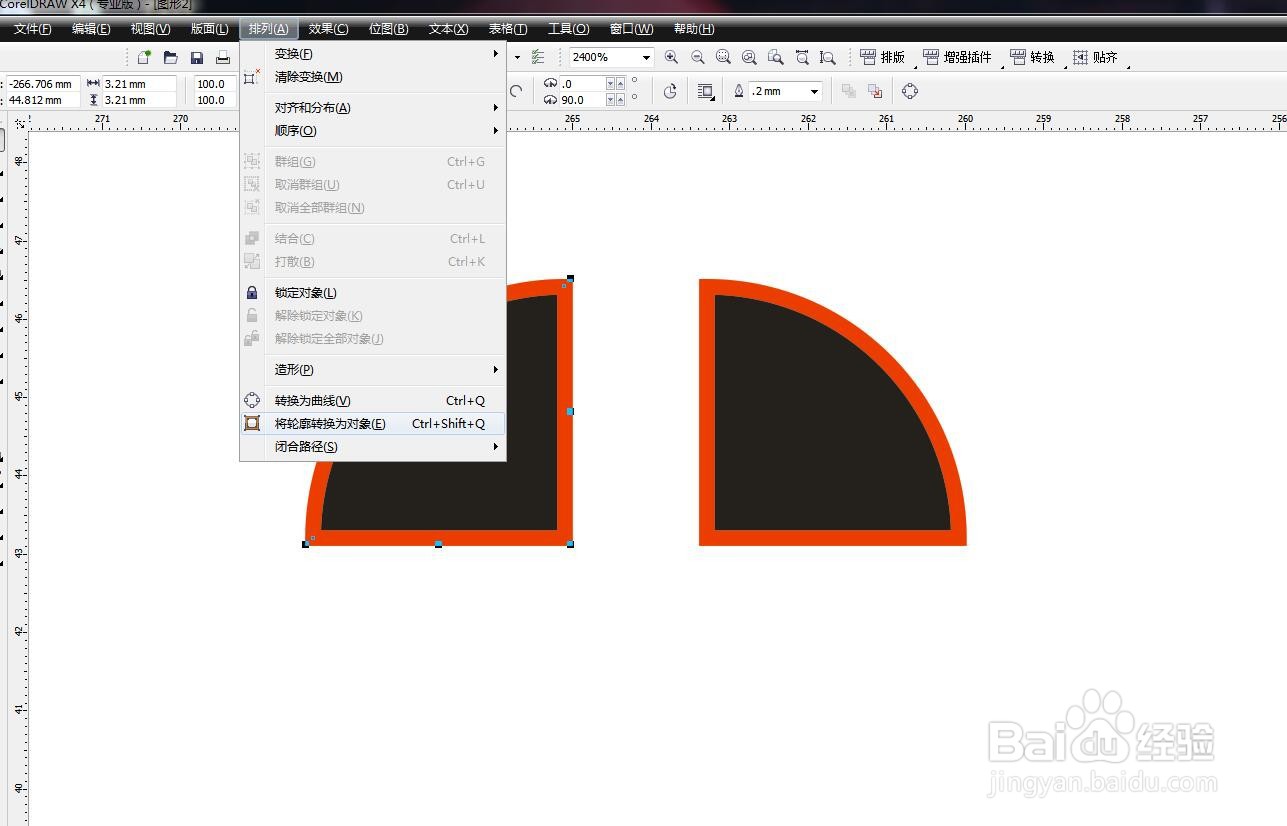
Task: Open the 工具(O) menu
Action: [569, 29]
